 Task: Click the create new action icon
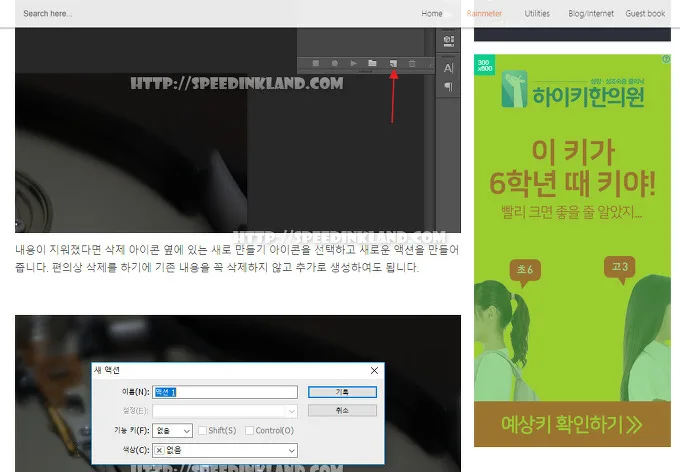point(393,63)
